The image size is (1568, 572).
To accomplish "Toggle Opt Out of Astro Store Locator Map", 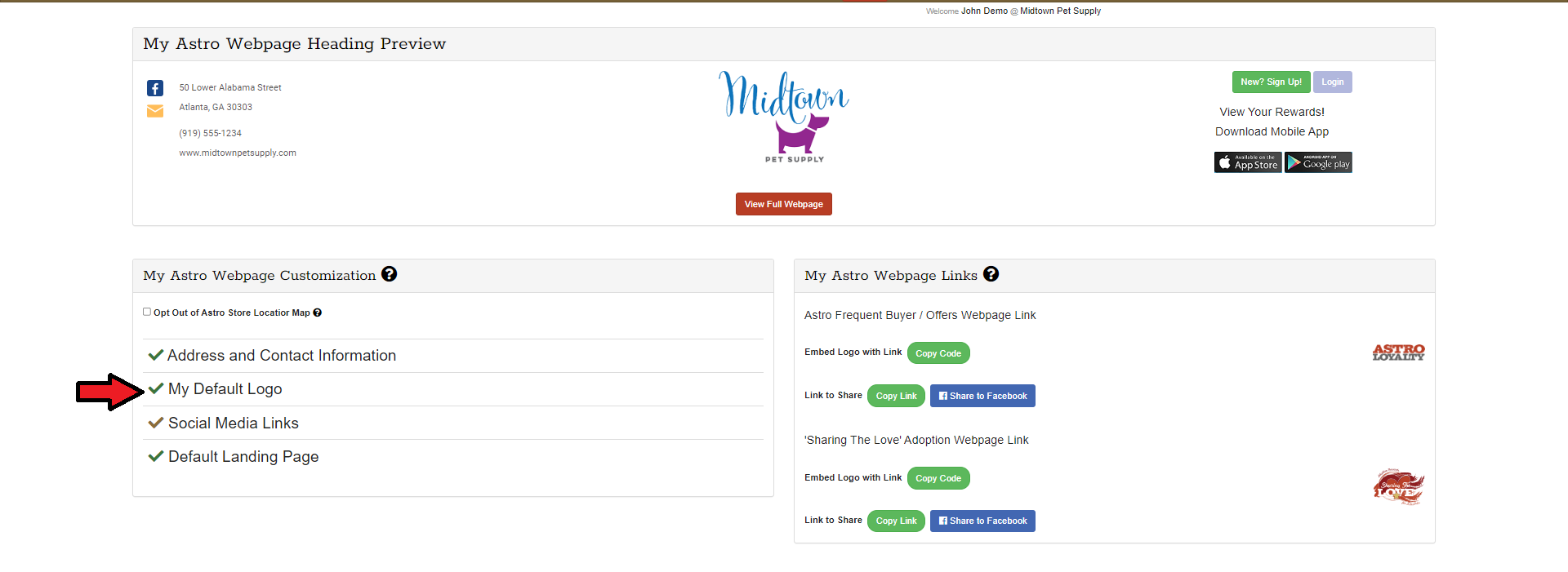I will point(147,312).
